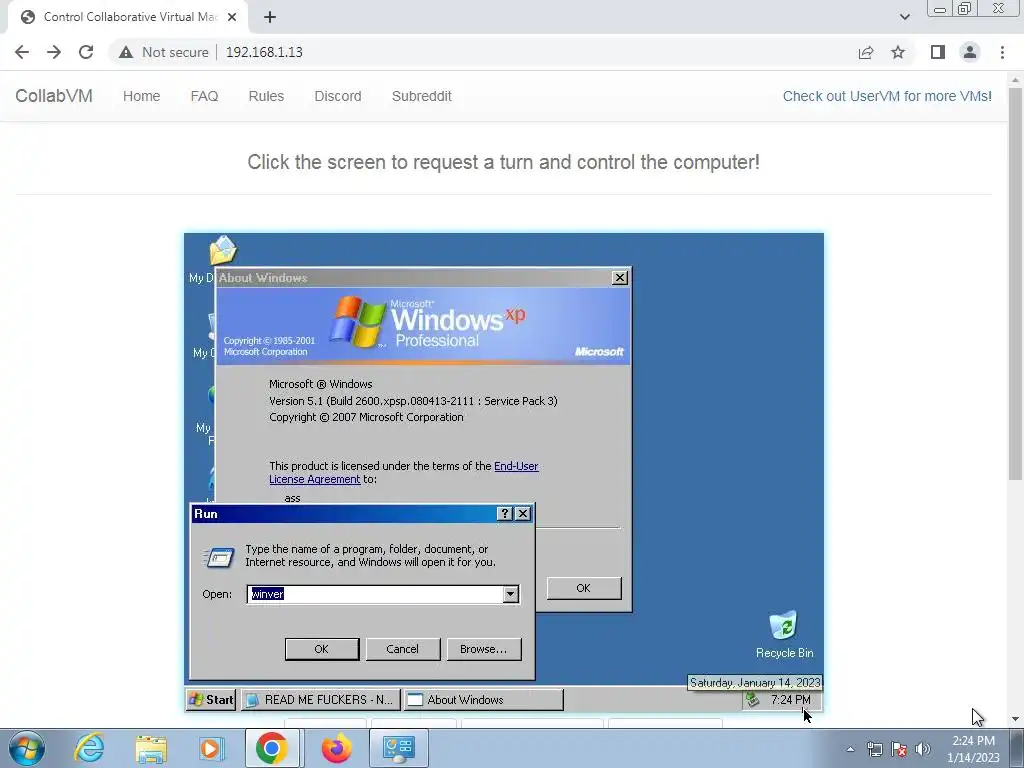Image resolution: width=1024 pixels, height=768 pixels.
Task: Open a new browser tab
Action: [x=270, y=17]
